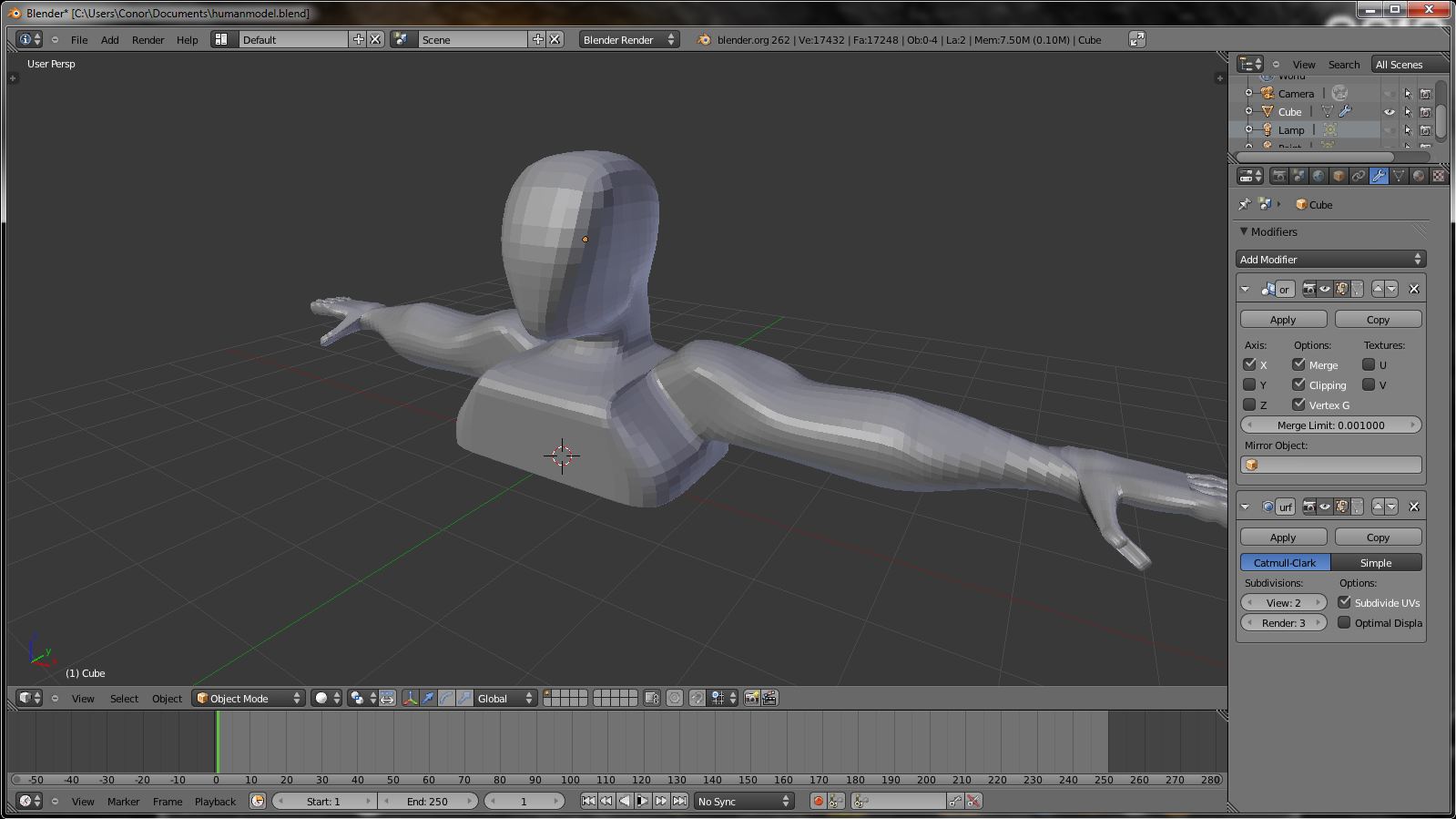Image resolution: width=1456 pixels, height=819 pixels.
Task: Toggle the Vertex G option checkbox
Action: (x=1298, y=404)
